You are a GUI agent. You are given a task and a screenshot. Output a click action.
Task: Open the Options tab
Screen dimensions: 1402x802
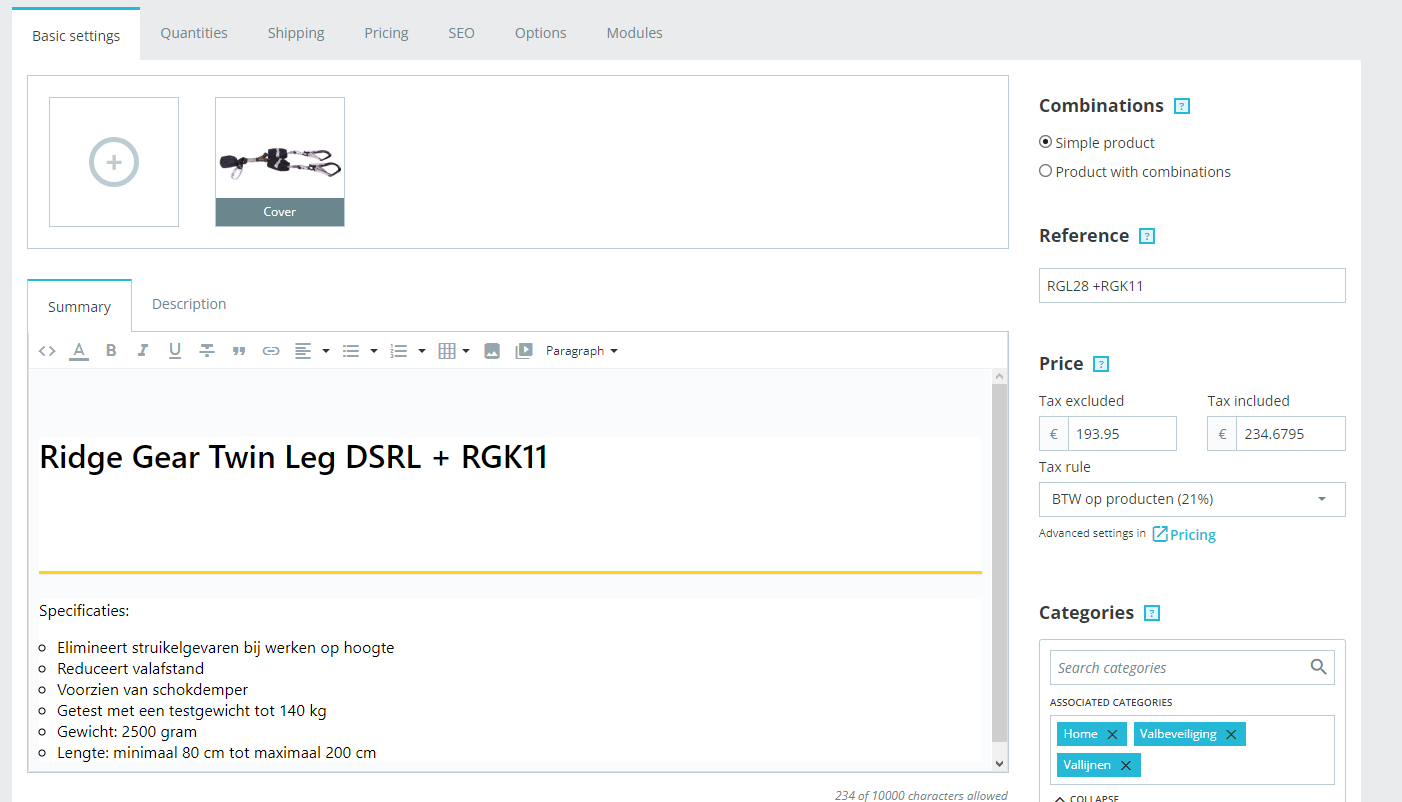541,33
